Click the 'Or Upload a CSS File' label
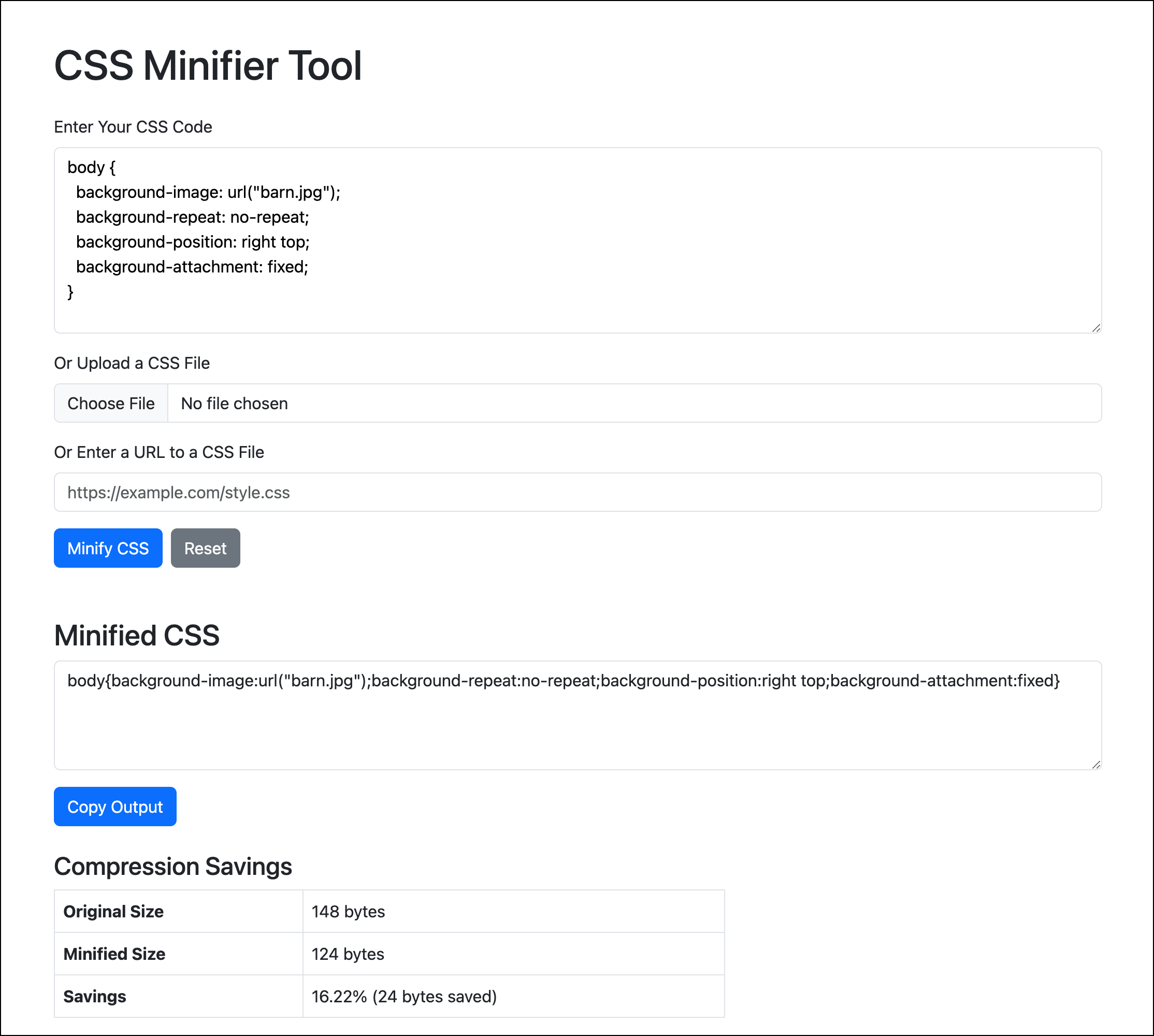This screenshot has width=1154, height=1036. point(132,363)
